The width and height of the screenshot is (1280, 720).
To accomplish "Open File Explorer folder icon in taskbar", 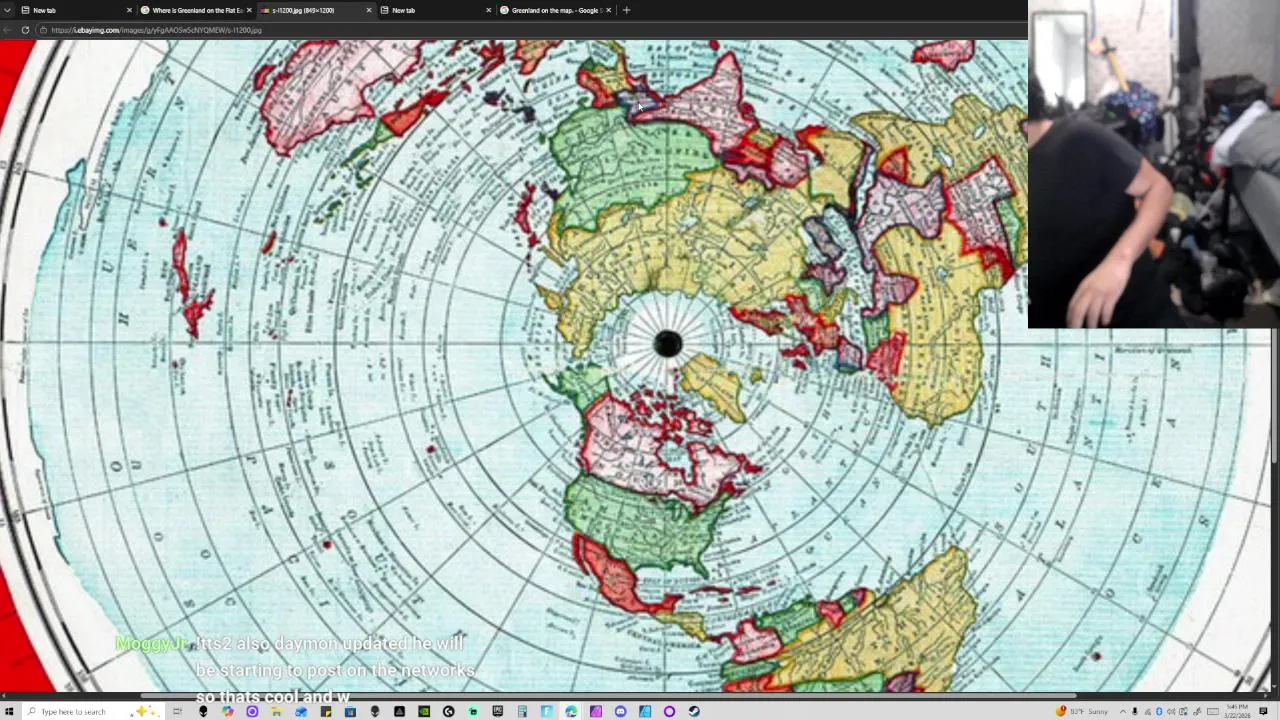I will 276,711.
